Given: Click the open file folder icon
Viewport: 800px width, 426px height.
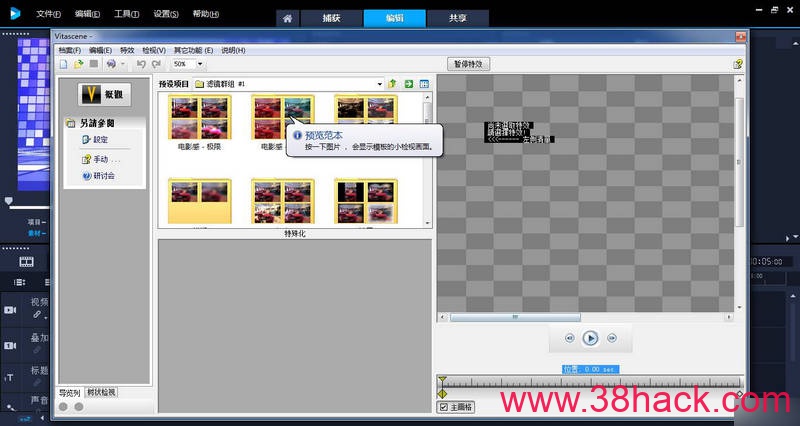Looking at the screenshot, I should point(79,64).
